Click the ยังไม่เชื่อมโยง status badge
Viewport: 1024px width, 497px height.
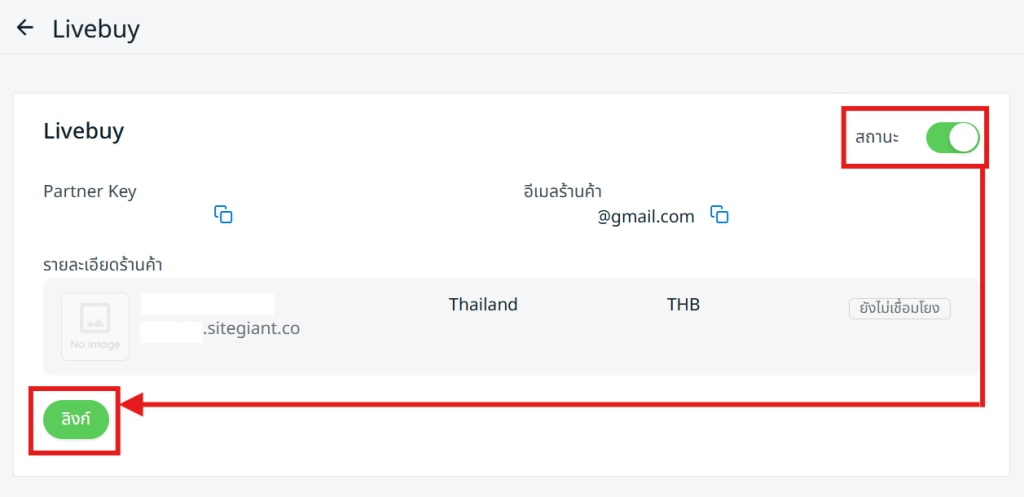click(x=898, y=308)
